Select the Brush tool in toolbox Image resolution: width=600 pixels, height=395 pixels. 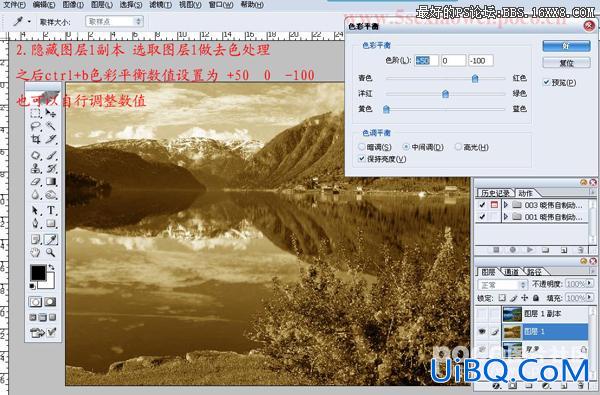(51, 155)
